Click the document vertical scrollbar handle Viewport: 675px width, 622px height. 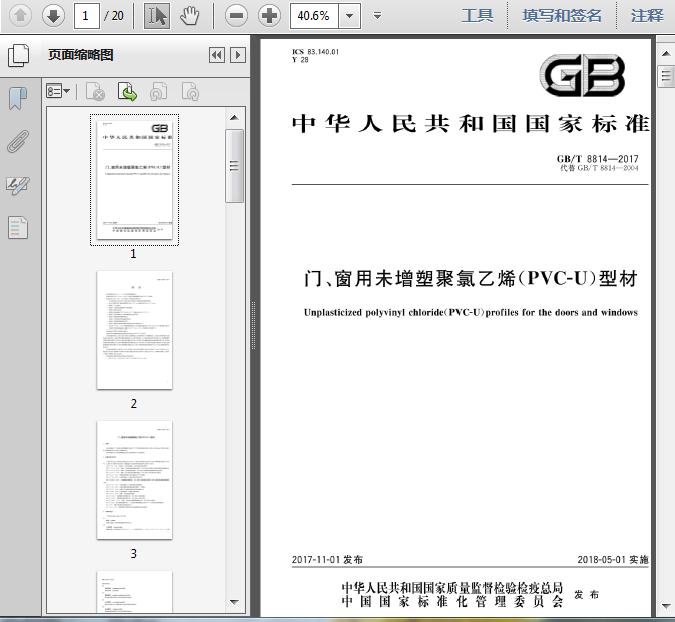point(666,77)
